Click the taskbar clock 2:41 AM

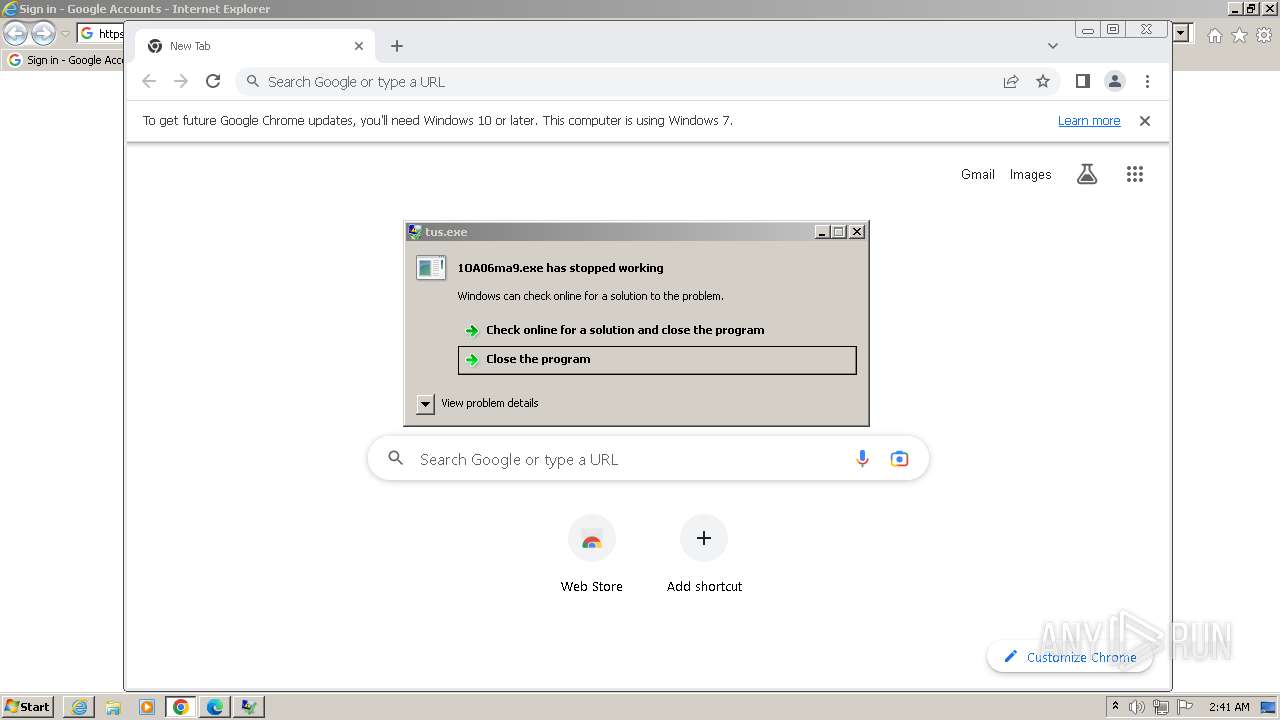pyautogui.click(x=1229, y=707)
